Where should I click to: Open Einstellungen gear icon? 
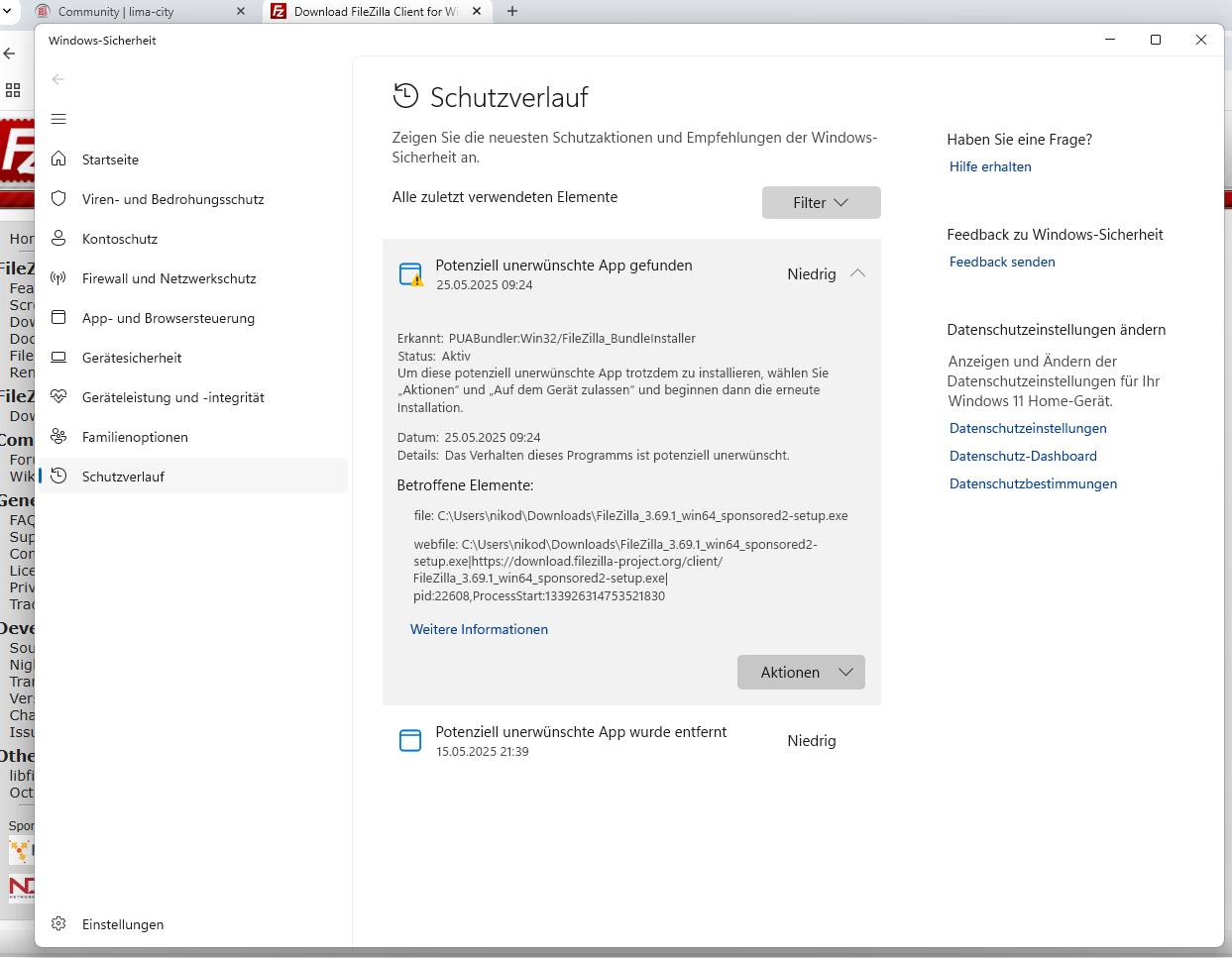pos(58,924)
